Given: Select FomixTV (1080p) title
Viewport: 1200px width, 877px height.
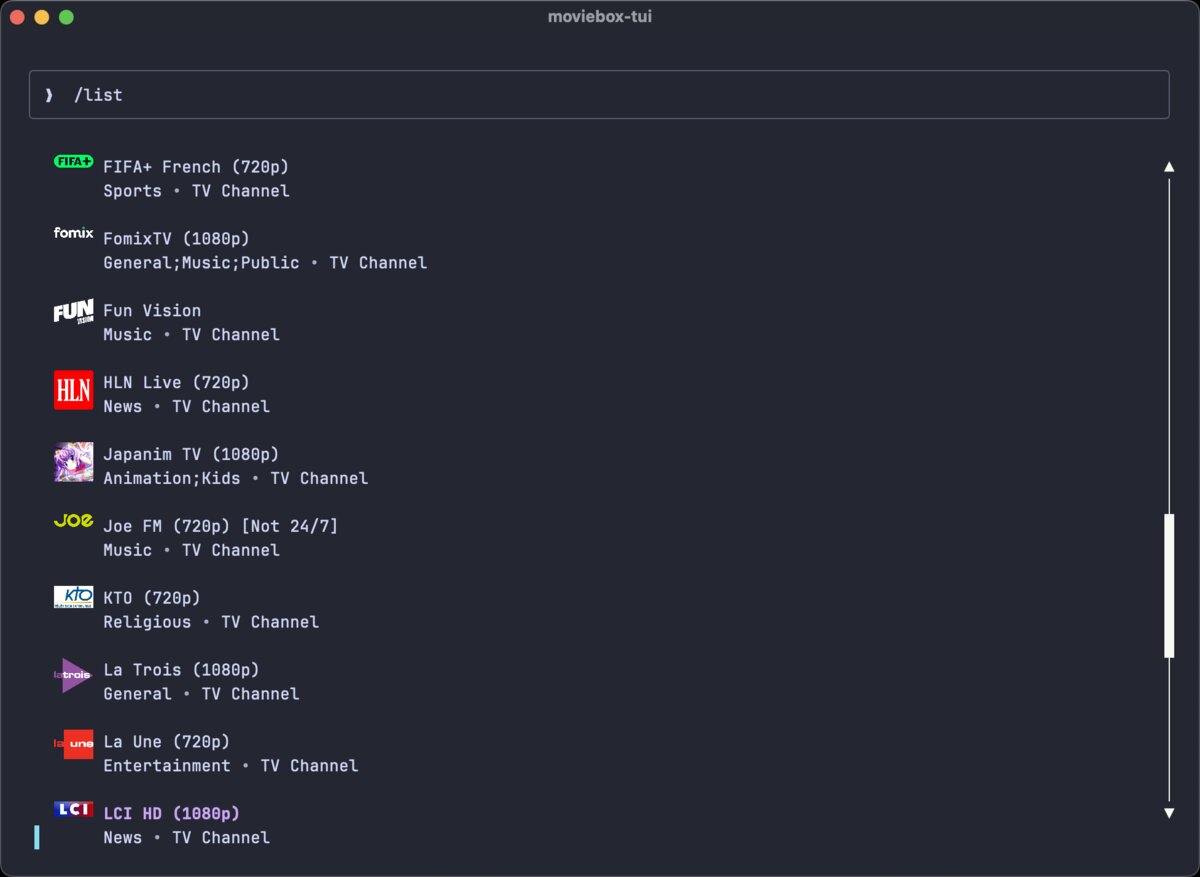Looking at the screenshot, I should pos(176,239).
